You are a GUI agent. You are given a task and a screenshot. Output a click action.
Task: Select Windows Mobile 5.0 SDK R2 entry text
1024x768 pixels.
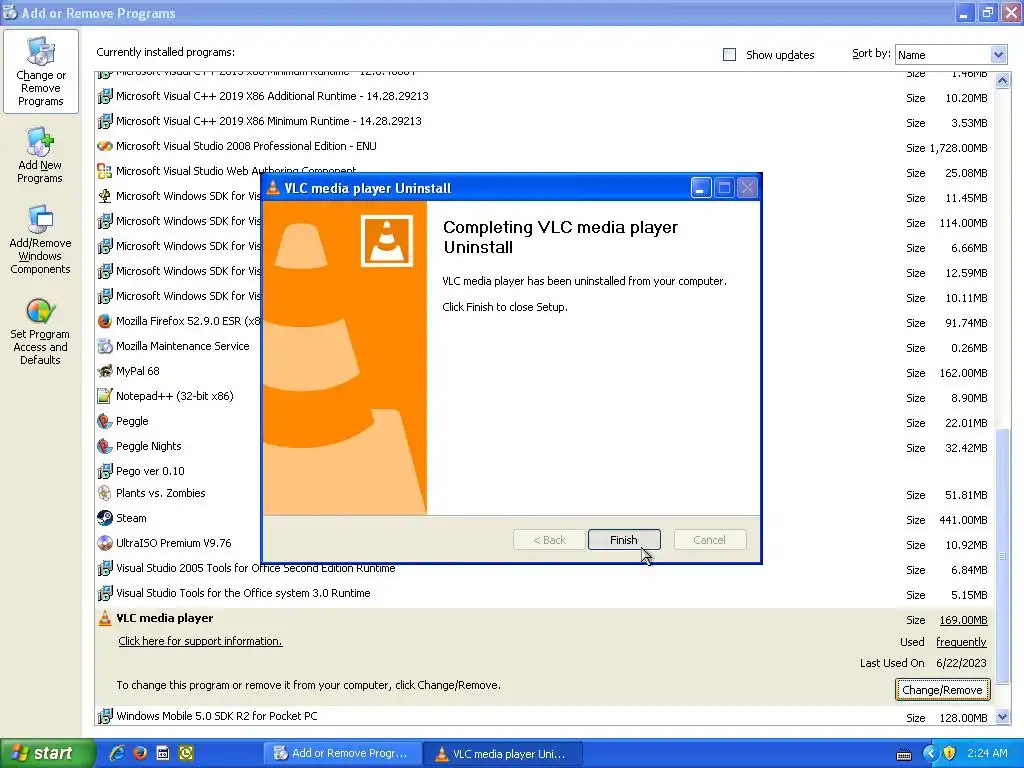click(x=217, y=716)
